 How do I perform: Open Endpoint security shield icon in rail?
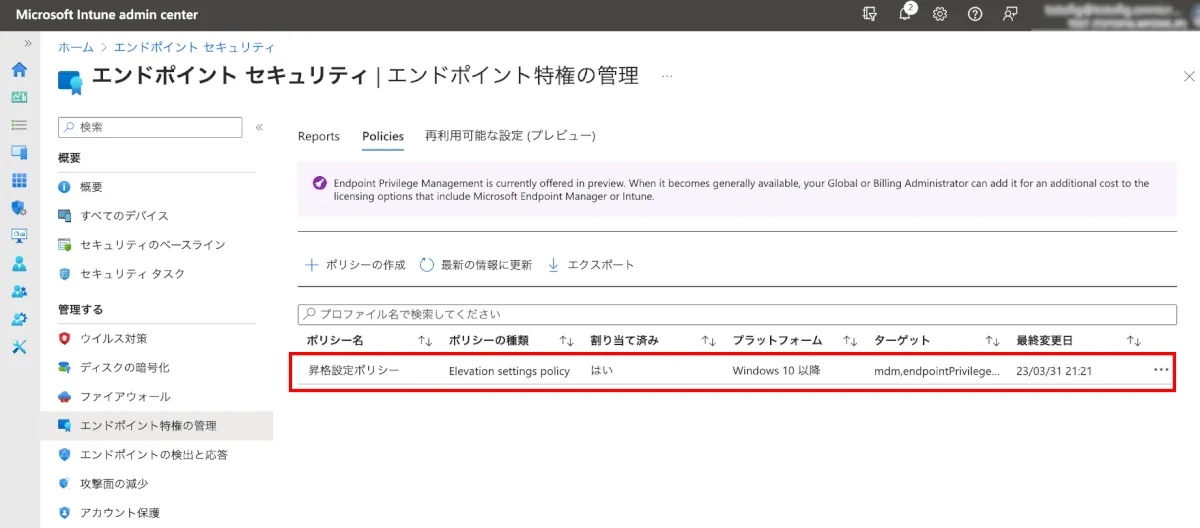point(19,208)
